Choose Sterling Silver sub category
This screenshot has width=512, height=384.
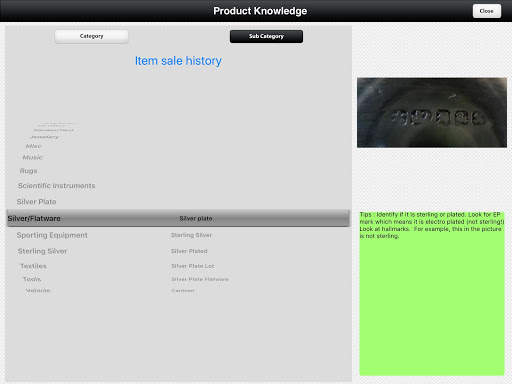(x=191, y=235)
